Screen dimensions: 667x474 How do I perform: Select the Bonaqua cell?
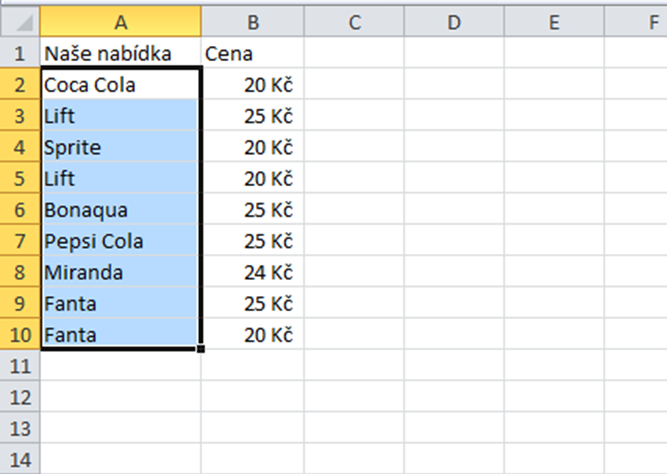121,210
